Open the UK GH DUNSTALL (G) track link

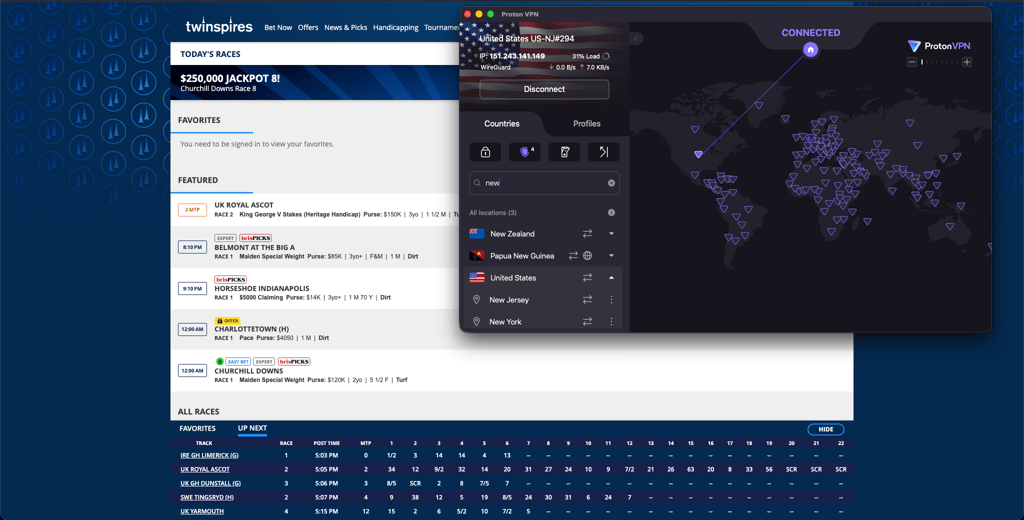click(x=210, y=483)
